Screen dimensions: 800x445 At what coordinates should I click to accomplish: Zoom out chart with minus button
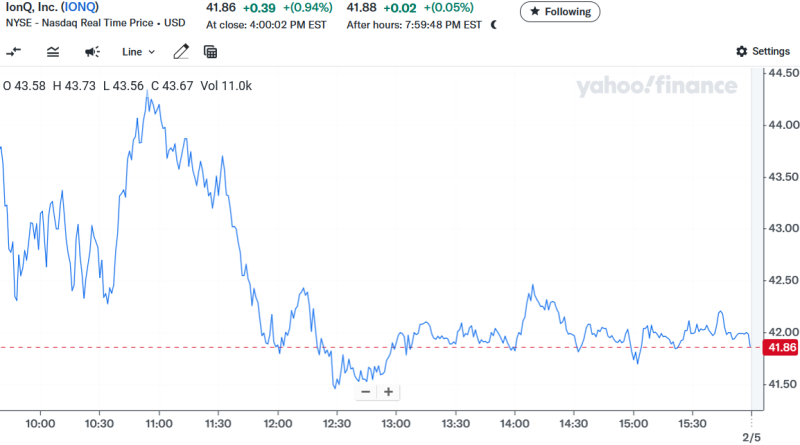365,392
